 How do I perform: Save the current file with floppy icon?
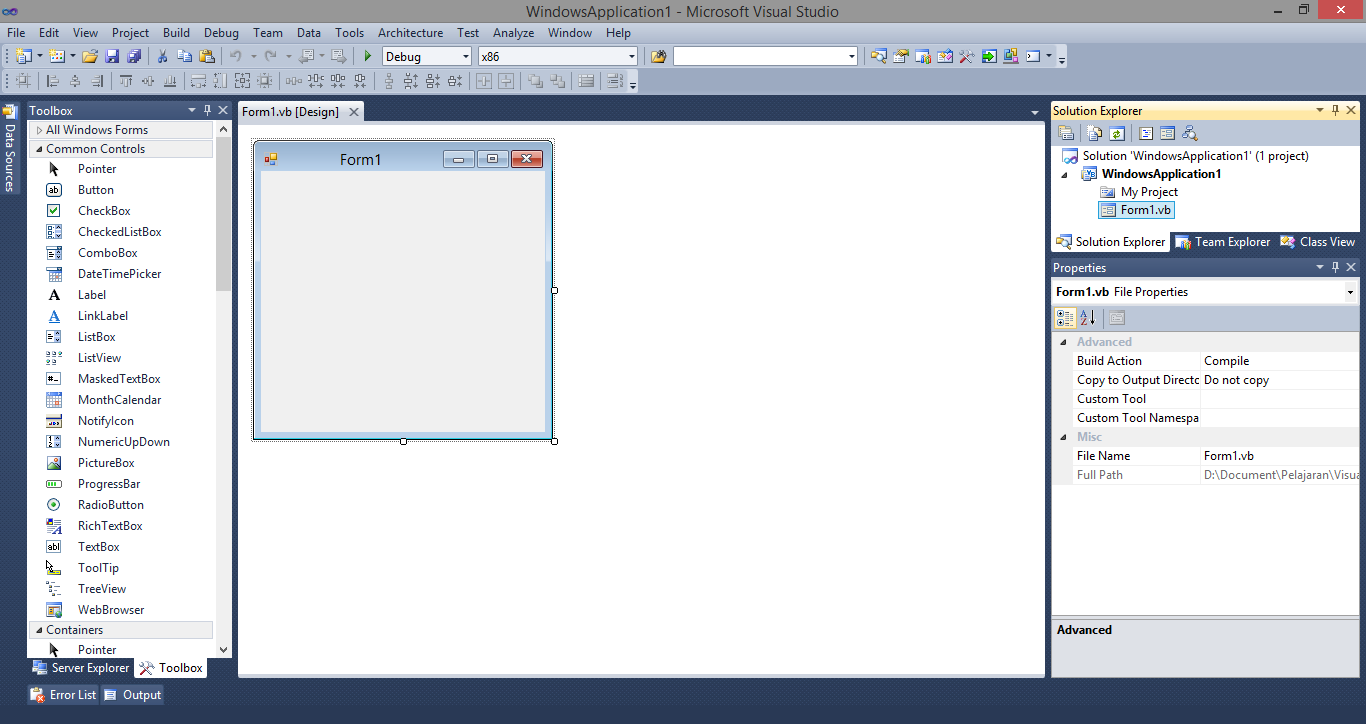point(112,56)
